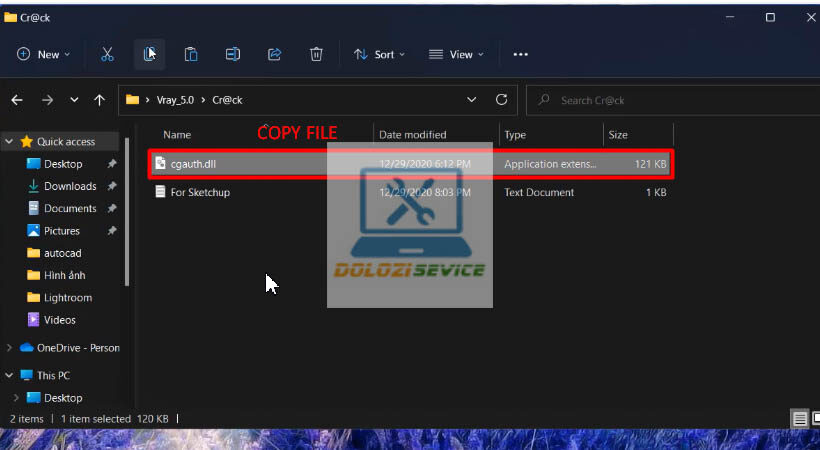This screenshot has height=450, width=820.
Task: Click the Cut scissors icon
Action: coord(107,54)
